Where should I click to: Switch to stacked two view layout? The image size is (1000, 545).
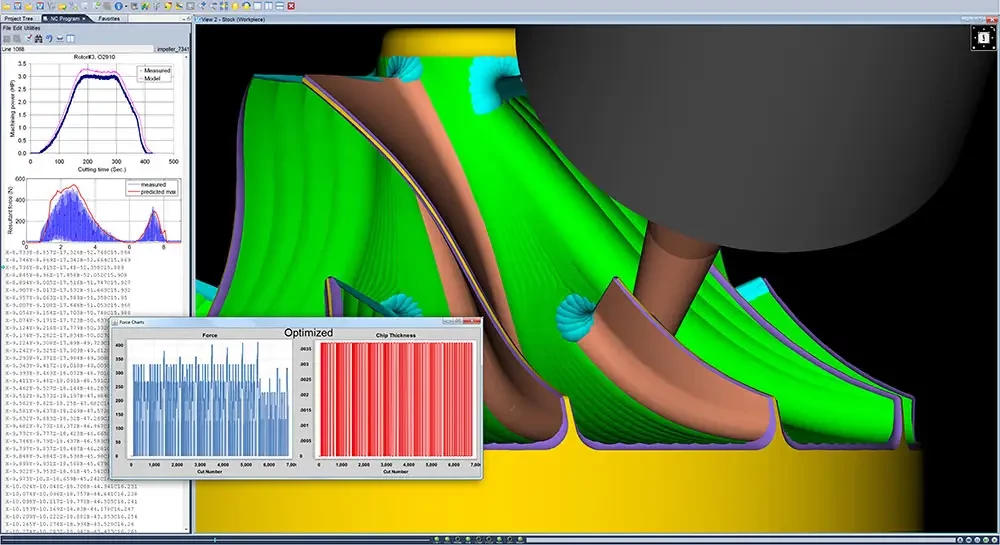pos(280,6)
